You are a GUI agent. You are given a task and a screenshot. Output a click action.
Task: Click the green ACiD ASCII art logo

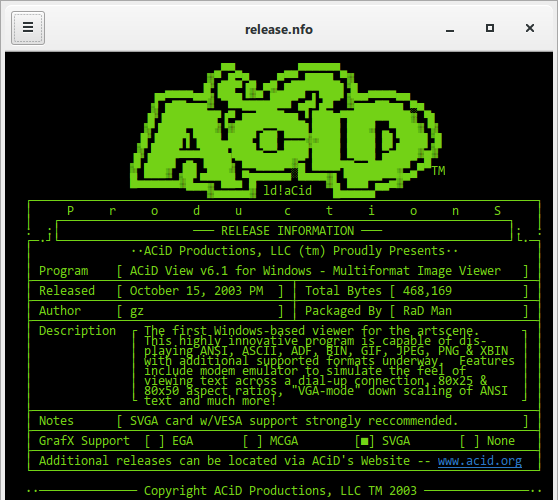286,130
